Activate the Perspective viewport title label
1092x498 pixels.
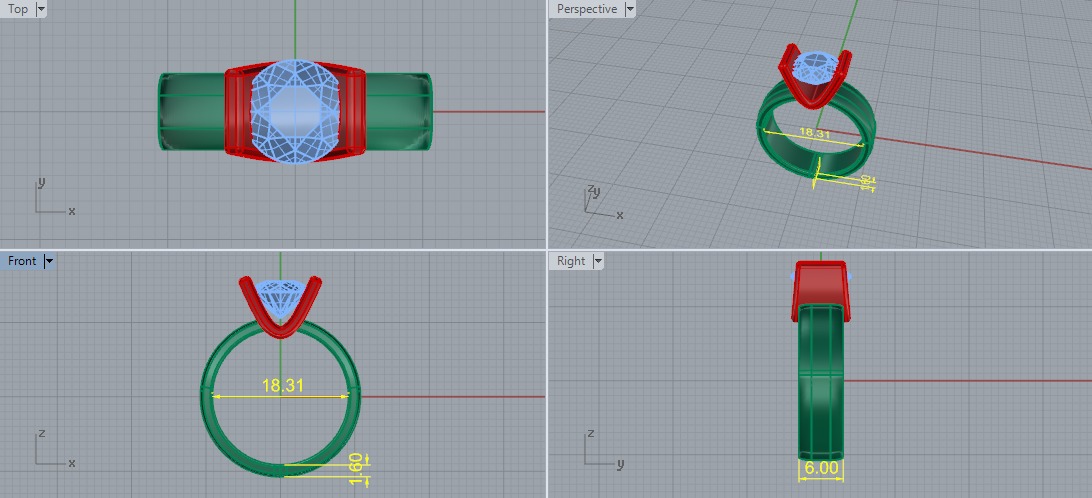point(586,9)
